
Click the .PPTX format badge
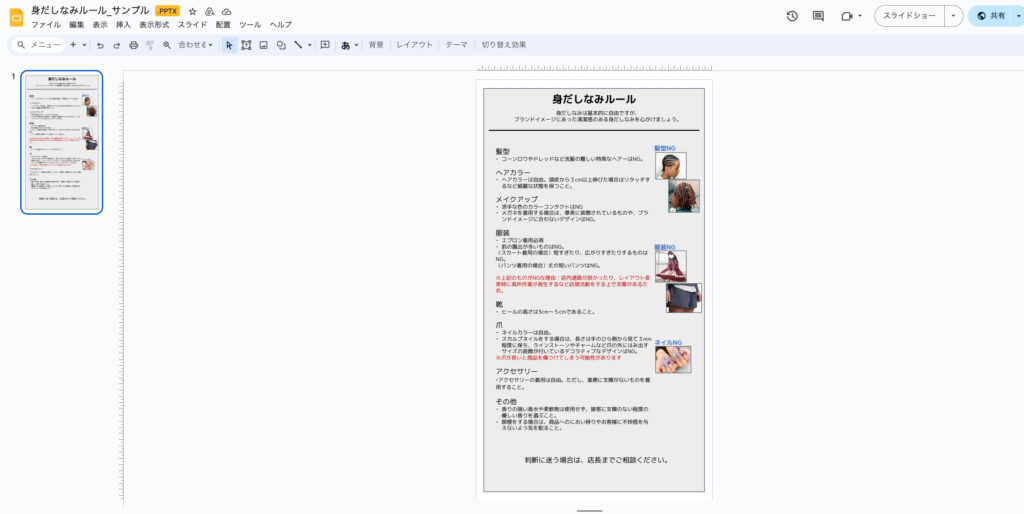pyautogui.click(x=168, y=11)
